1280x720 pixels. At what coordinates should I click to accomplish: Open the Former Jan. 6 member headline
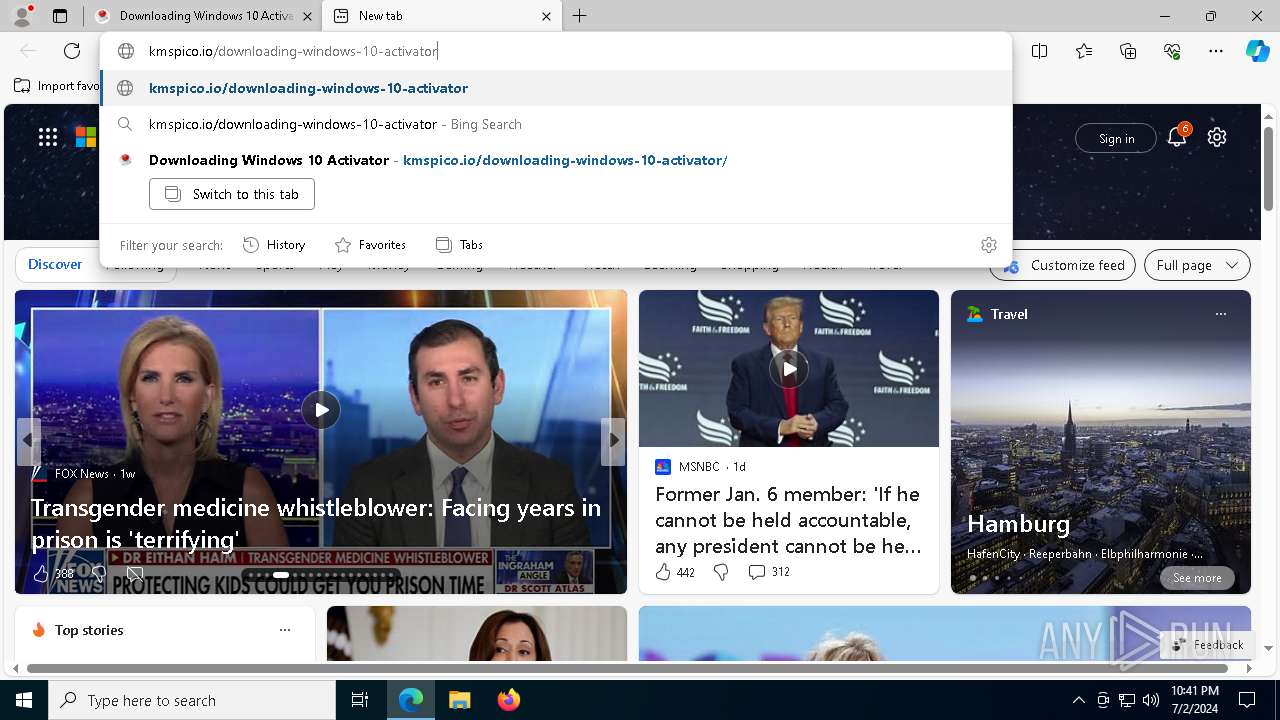[788, 520]
